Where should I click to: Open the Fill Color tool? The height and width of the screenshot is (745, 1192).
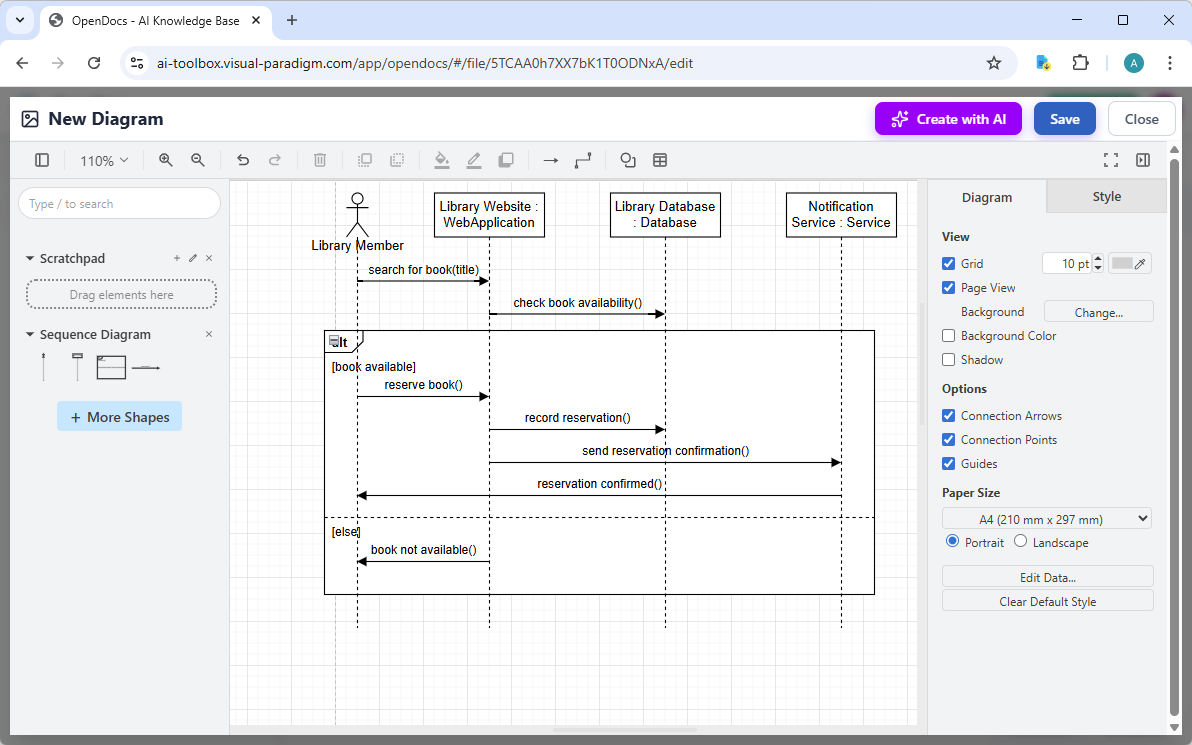[x=442, y=160]
